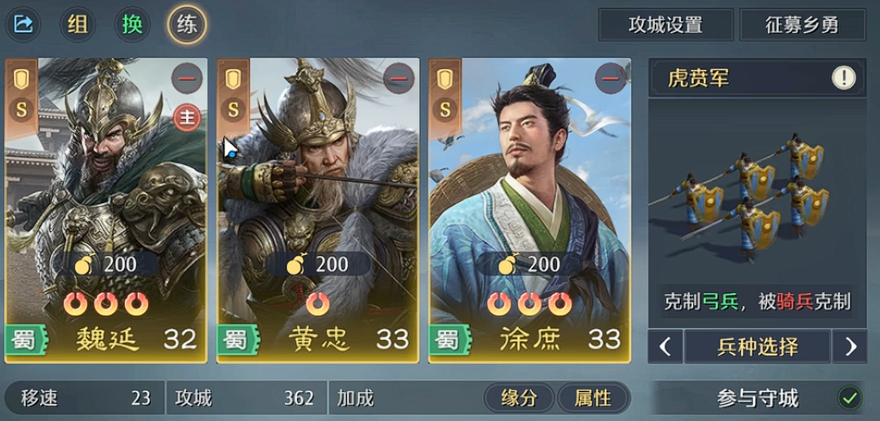Screen dimensions: 880x421
Task: Open the 组 group formation icon
Action: pos(77,24)
